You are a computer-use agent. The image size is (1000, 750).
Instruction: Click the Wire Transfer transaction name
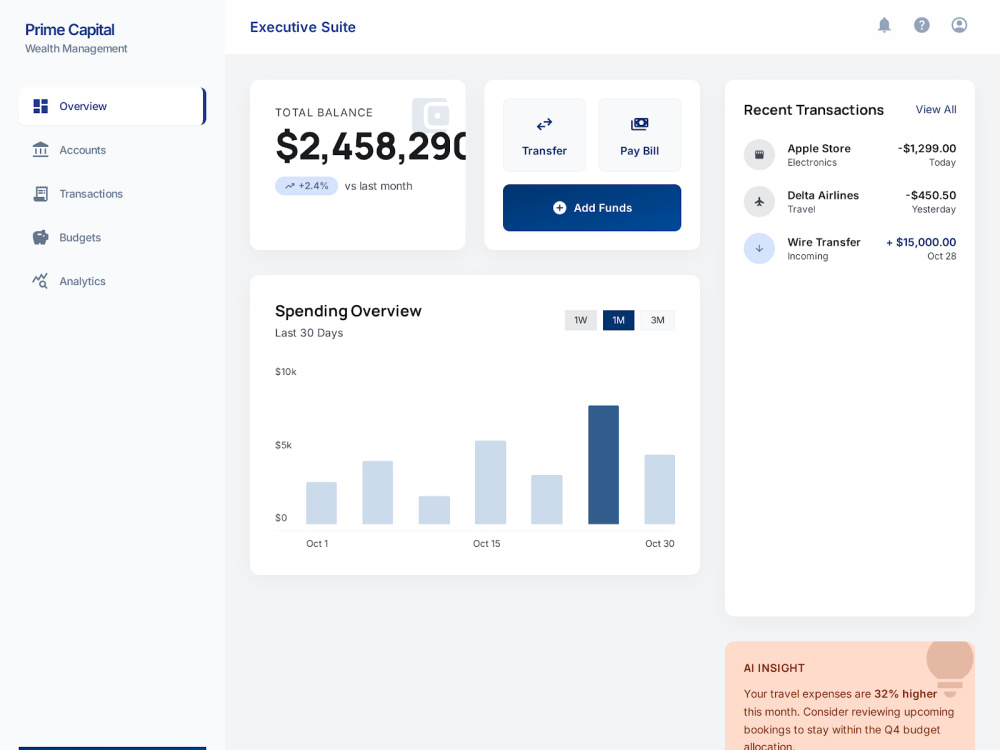[x=824, y=242]
